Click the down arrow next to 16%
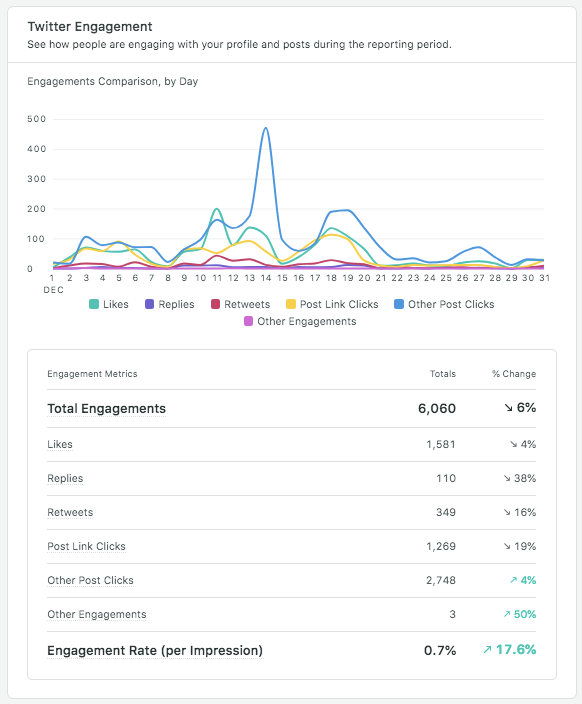The width and height of the screenshot is (582, 704). (507, 513)
